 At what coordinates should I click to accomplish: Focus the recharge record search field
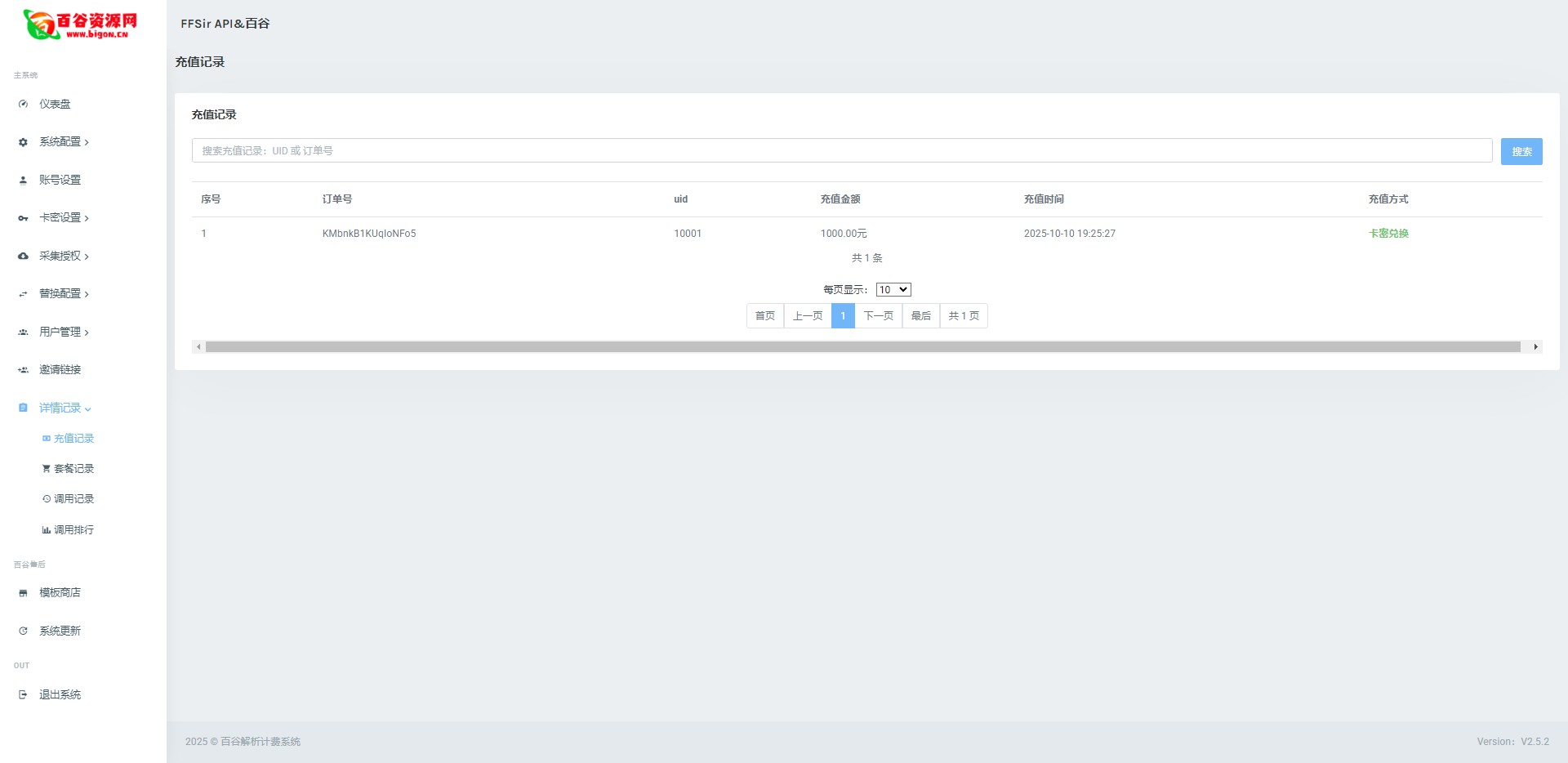coord(841,151)
